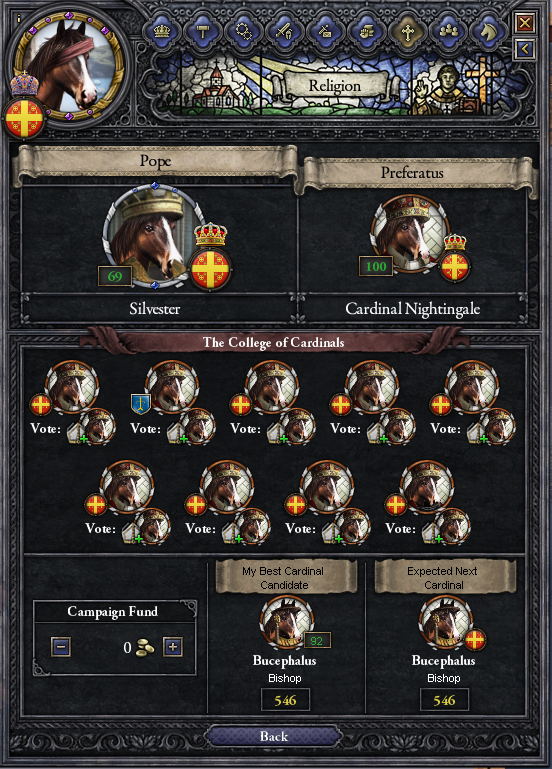Open the three-people council tab icon

pos(449,31)
